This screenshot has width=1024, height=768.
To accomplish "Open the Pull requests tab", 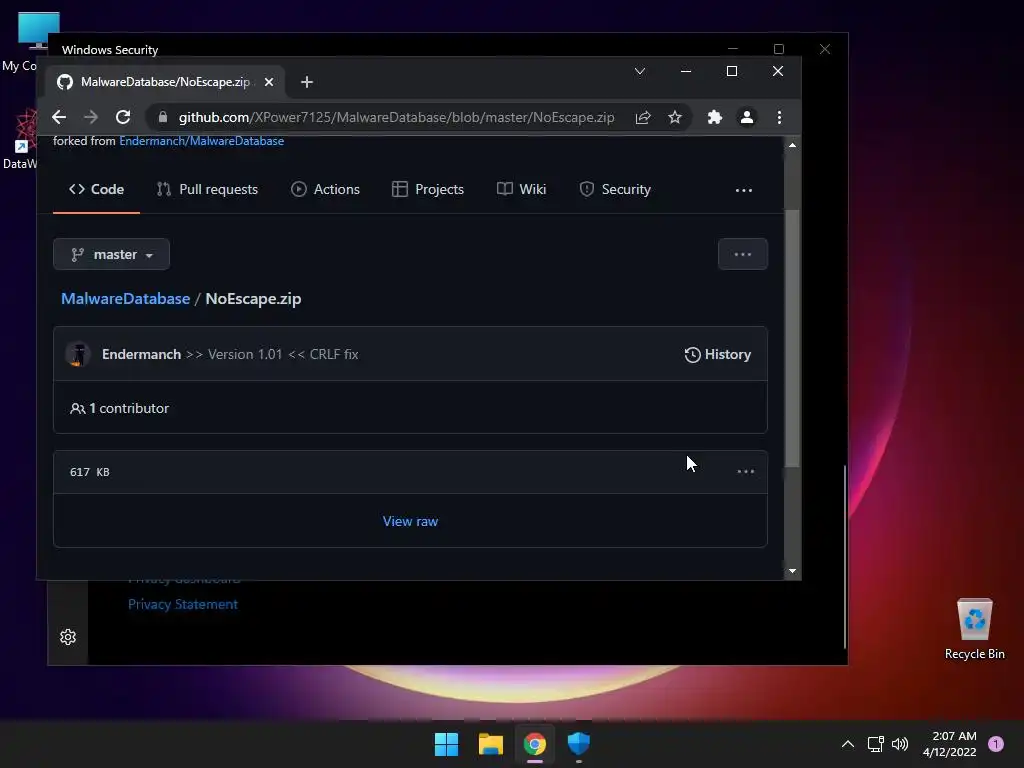I will pos(208,189).
